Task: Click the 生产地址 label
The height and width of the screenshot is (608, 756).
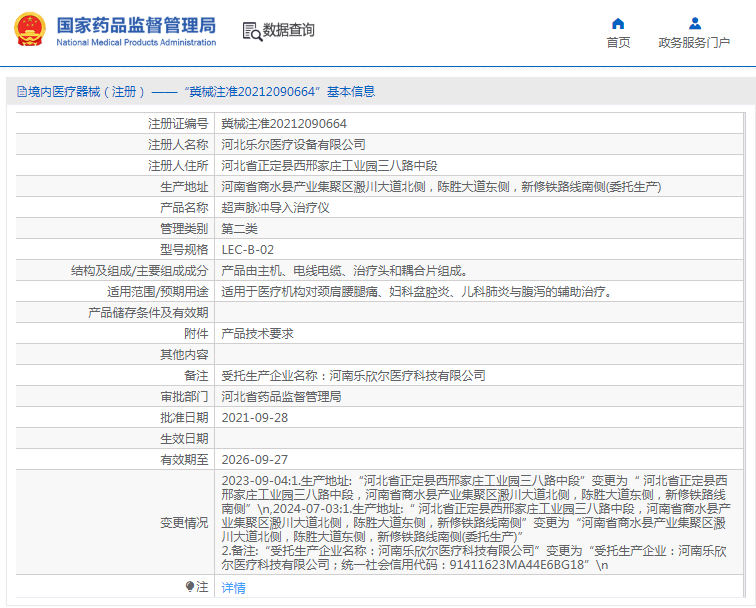Action: coord(184,187)
